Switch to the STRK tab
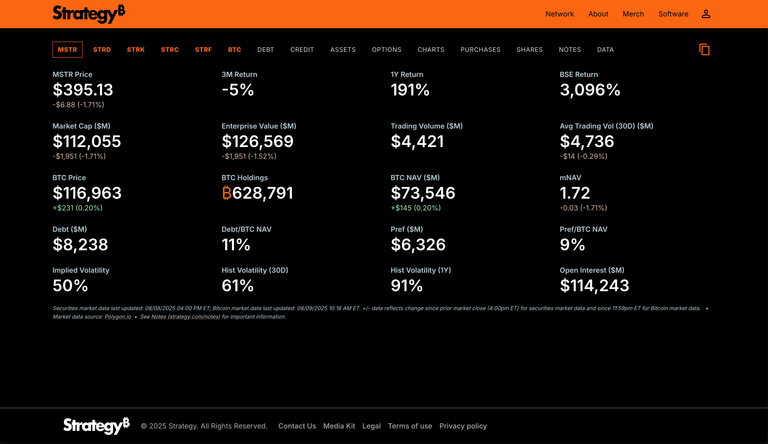The width and height of the screenshot is (768, 444). (x=136, y=49)
